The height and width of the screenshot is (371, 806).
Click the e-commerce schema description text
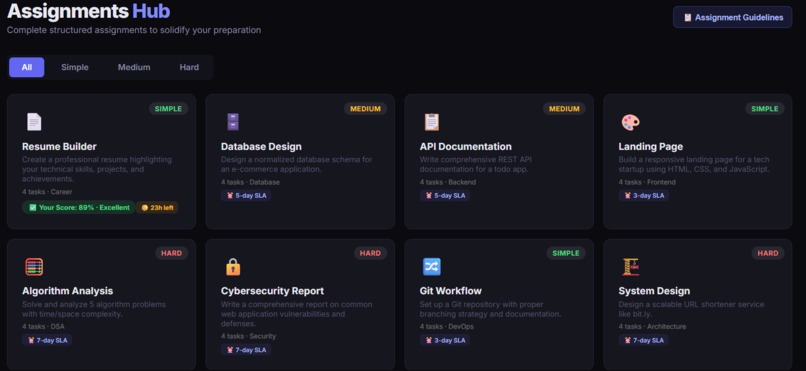pyautogui.click(x=297, y=164)
